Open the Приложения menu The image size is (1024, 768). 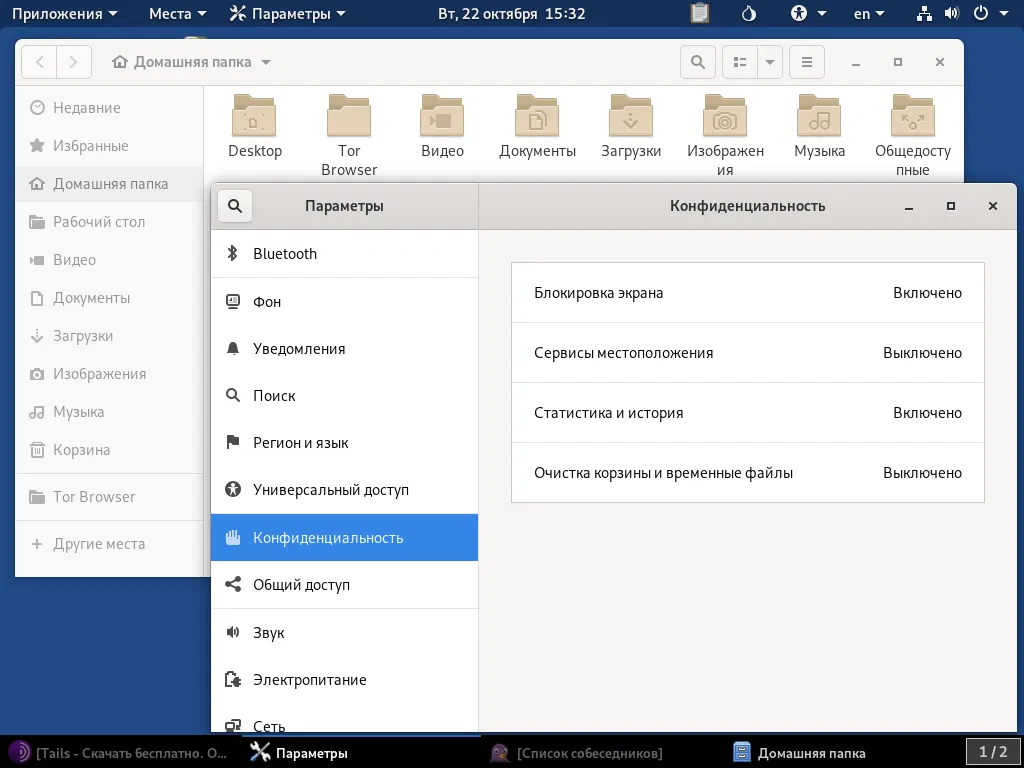point(64,14)
